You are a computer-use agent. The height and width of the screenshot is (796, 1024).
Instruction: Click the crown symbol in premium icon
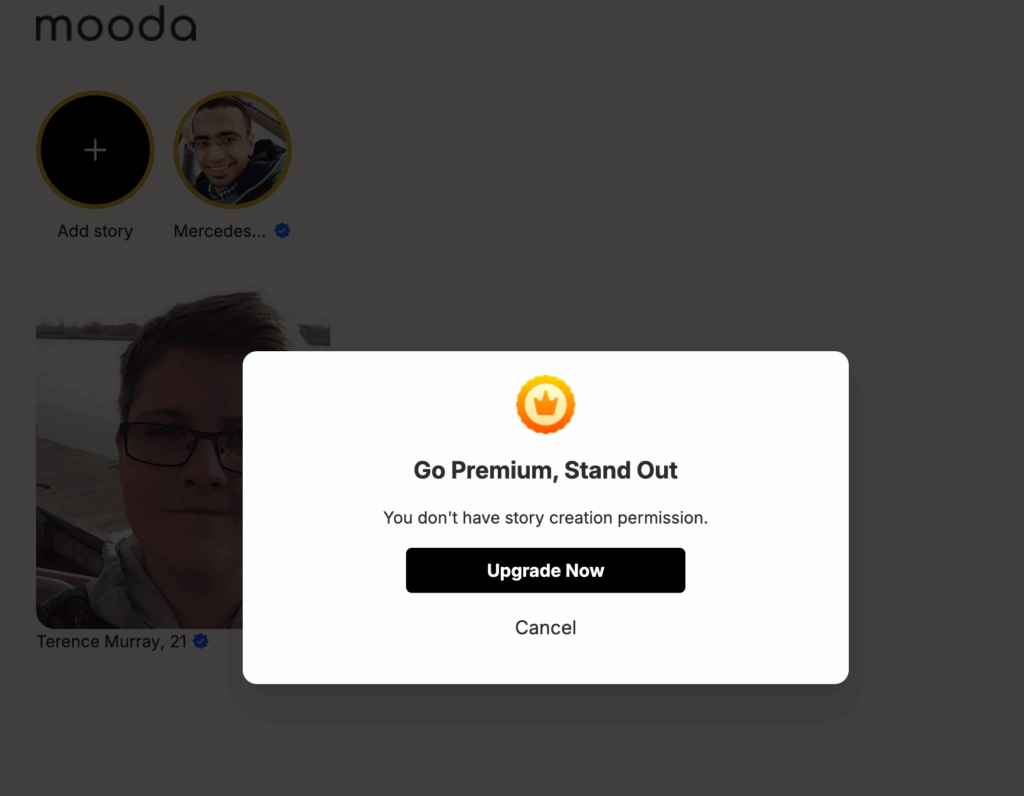545,405
